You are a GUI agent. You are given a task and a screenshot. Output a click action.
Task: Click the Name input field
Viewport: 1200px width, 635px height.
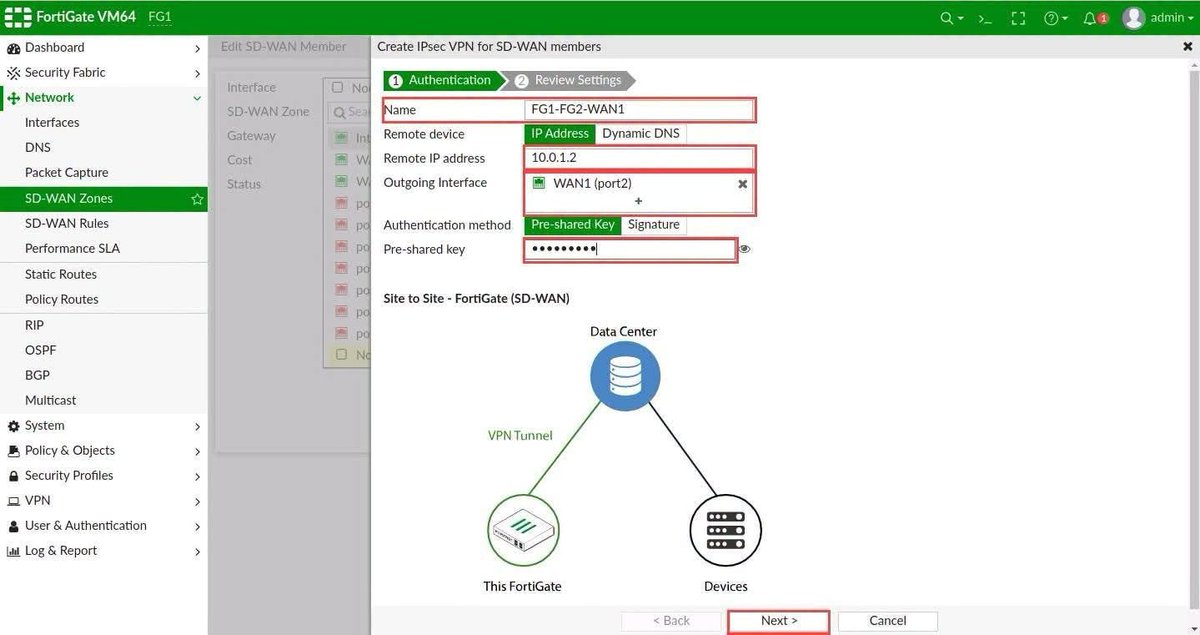(x=638, y=110)
